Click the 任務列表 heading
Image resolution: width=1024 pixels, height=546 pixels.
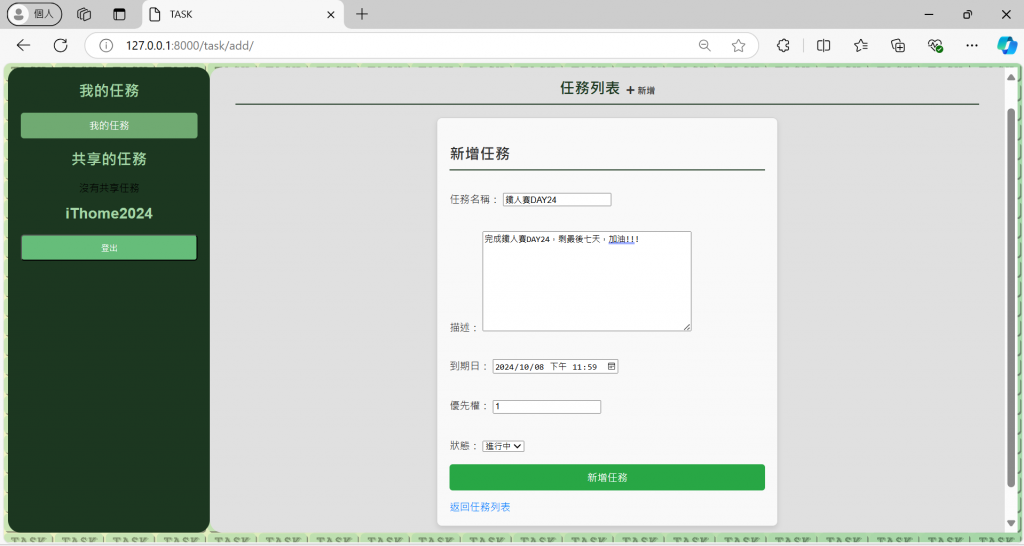[590, 88]
